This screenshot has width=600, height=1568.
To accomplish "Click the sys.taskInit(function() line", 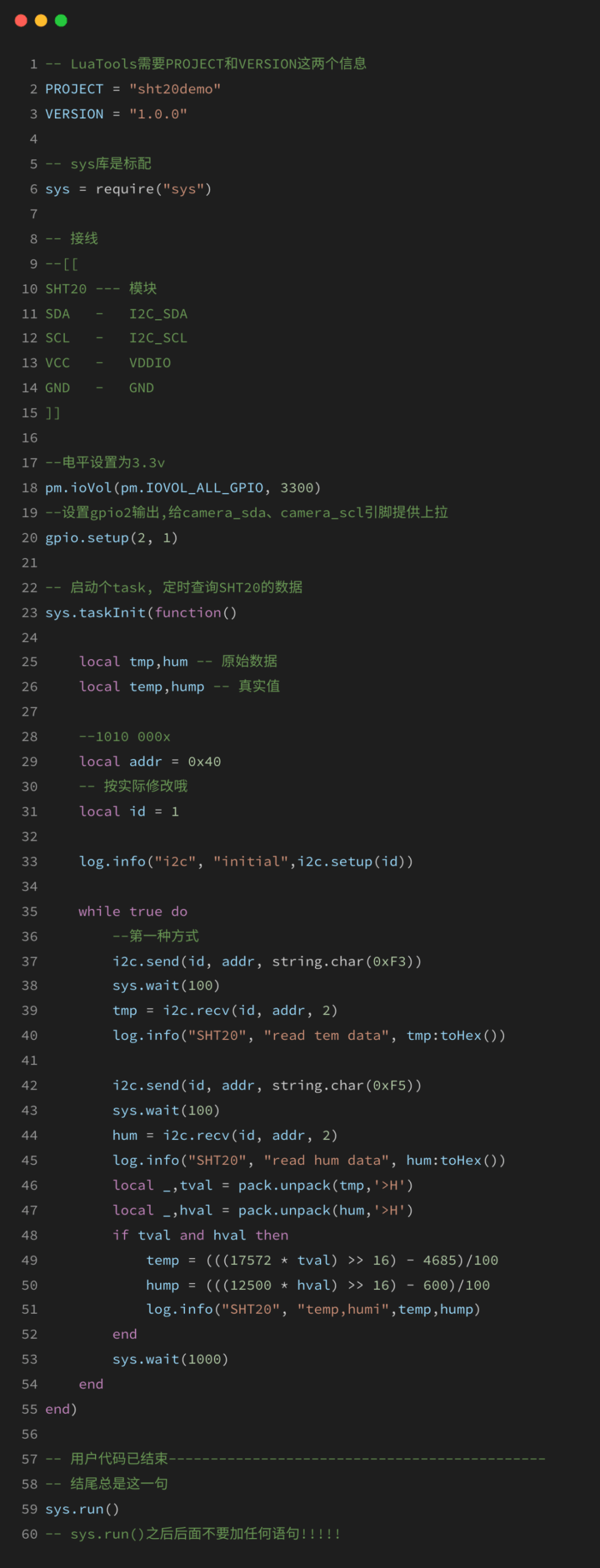I will click(x=141, y=613).
